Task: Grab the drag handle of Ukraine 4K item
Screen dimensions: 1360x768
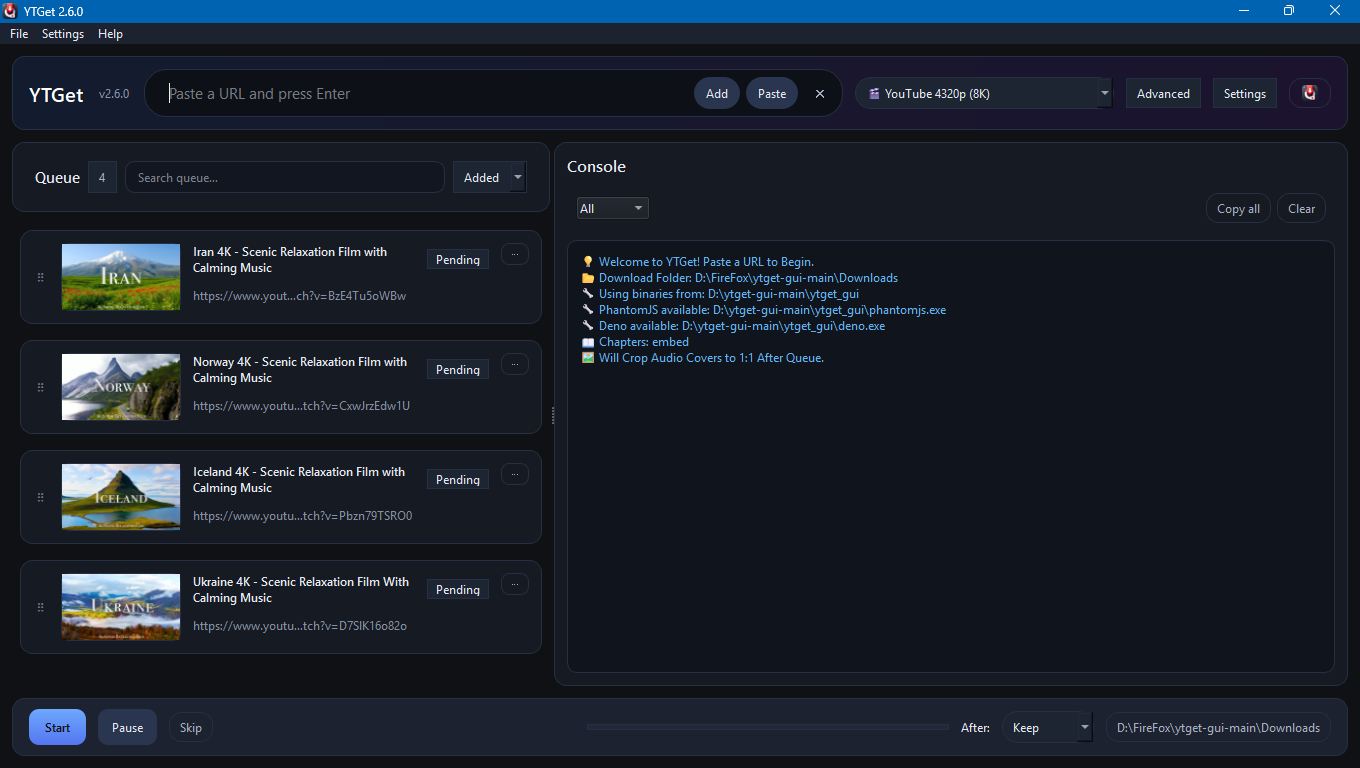Action: (40, 607)
